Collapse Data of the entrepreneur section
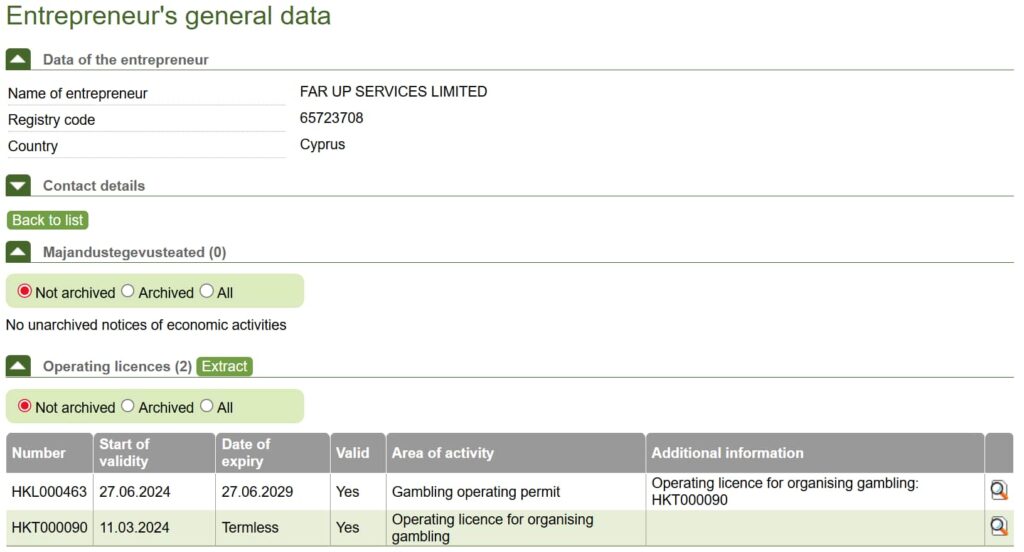 pos(18,59)
